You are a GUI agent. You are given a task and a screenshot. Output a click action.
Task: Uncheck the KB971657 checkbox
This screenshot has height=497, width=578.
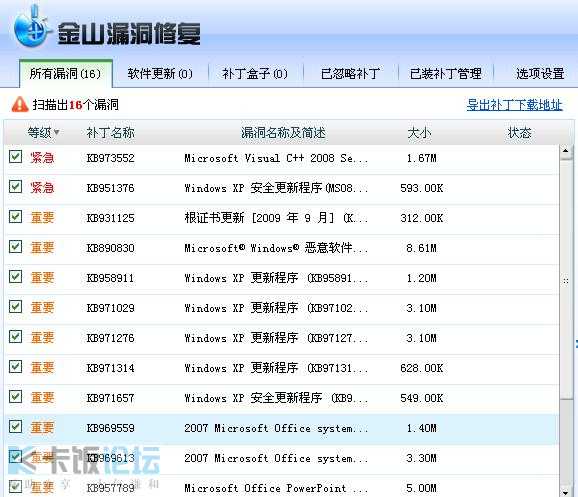[x=15, y=397]
